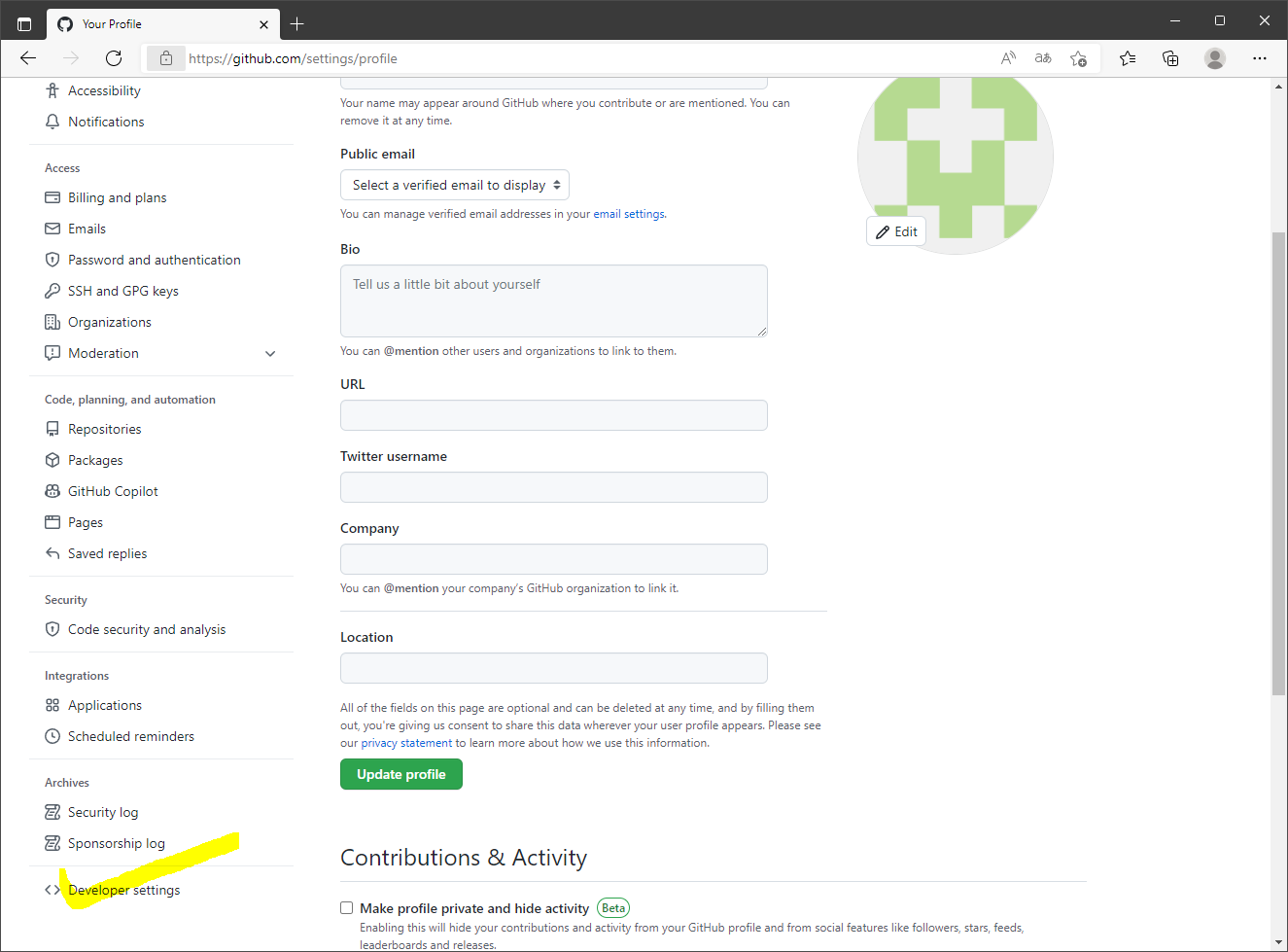Click the Sponsorship log icon
Screen dimensions: 1288x952
52,843
